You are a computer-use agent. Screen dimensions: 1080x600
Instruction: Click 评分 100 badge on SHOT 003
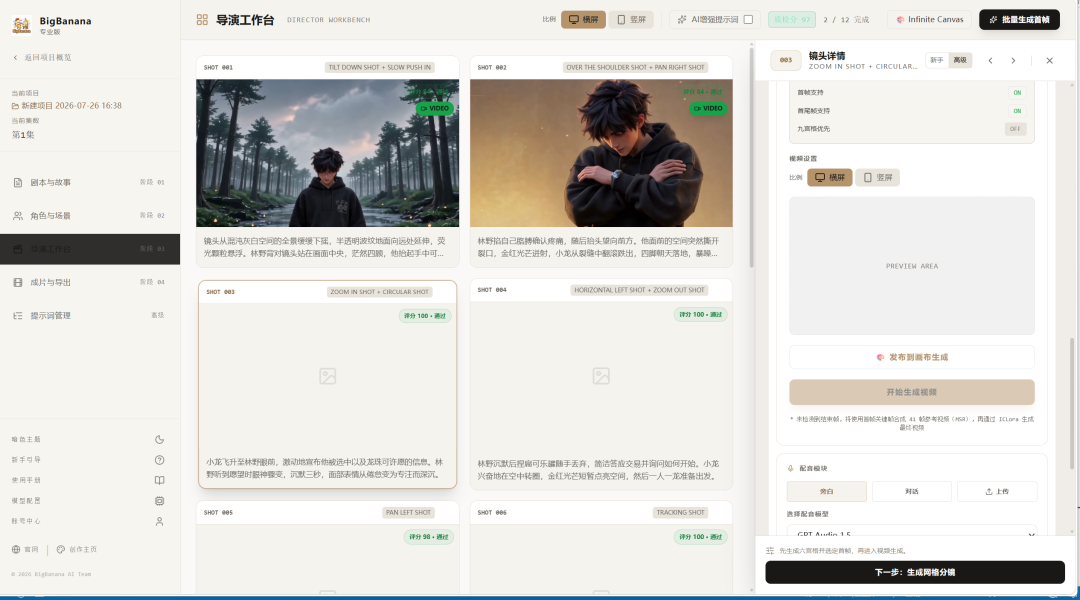point(425,315)
